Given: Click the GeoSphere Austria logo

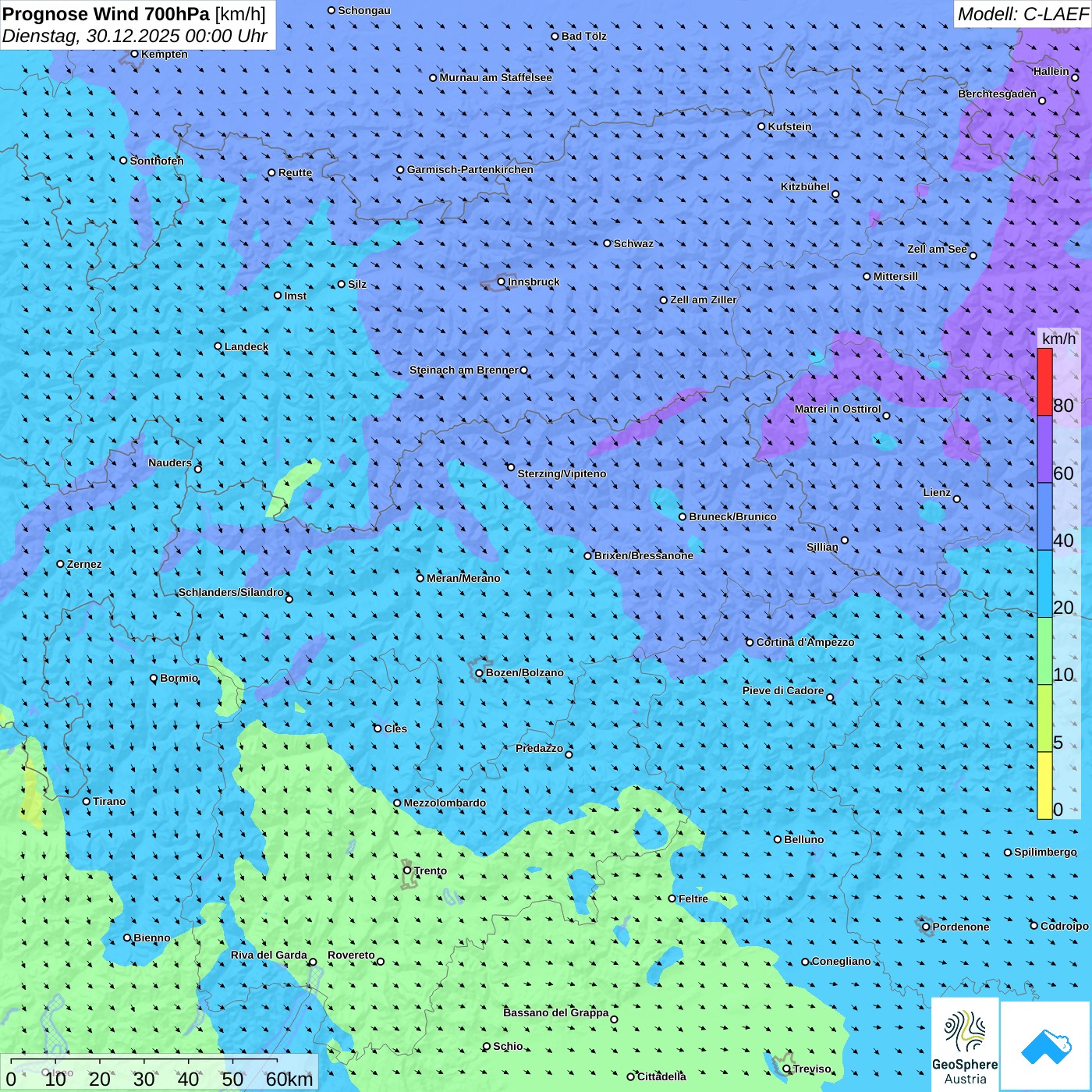Looking at the screenshot, I should (965, 1044).
